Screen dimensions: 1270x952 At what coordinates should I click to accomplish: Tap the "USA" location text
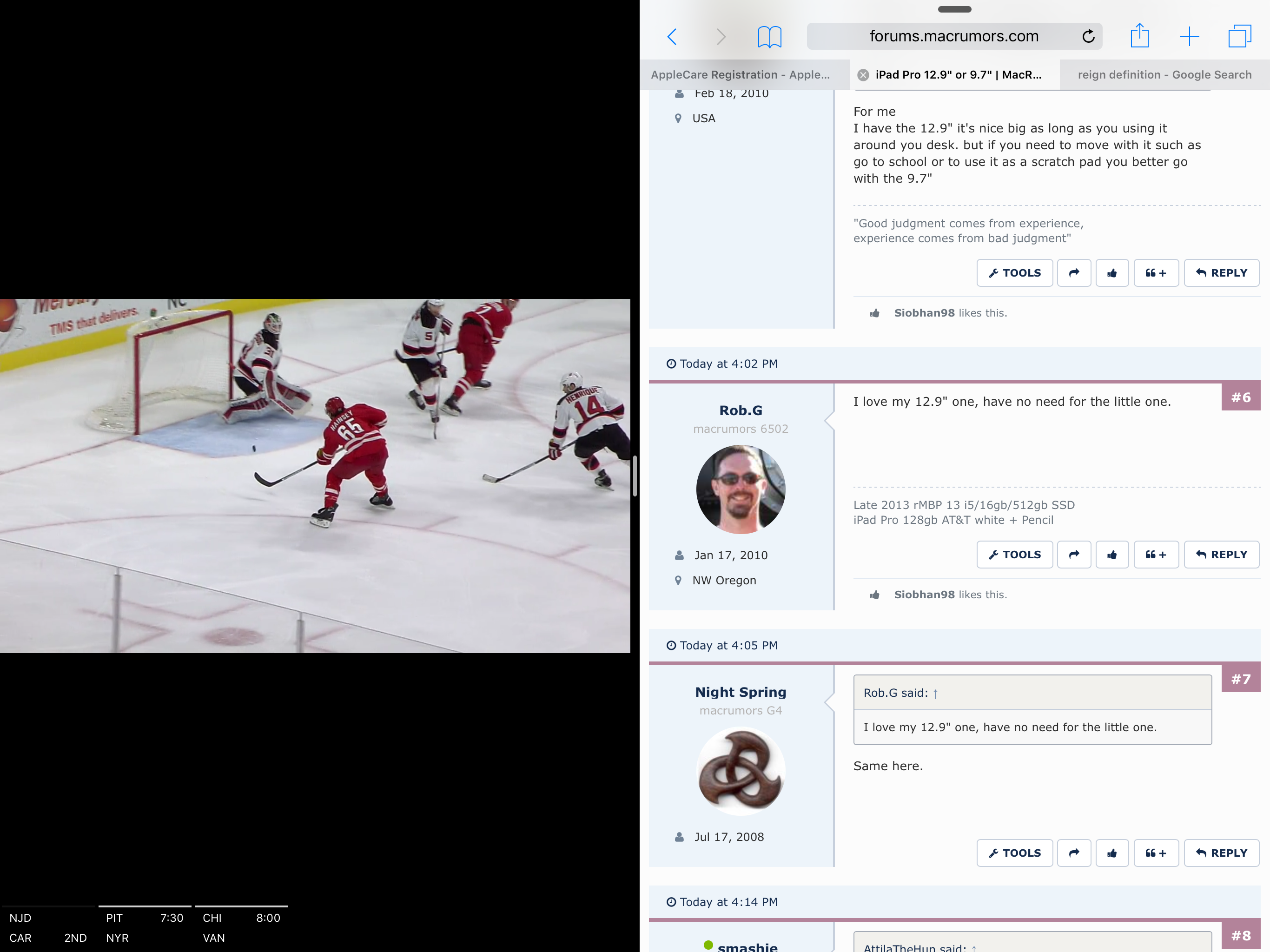704,118
